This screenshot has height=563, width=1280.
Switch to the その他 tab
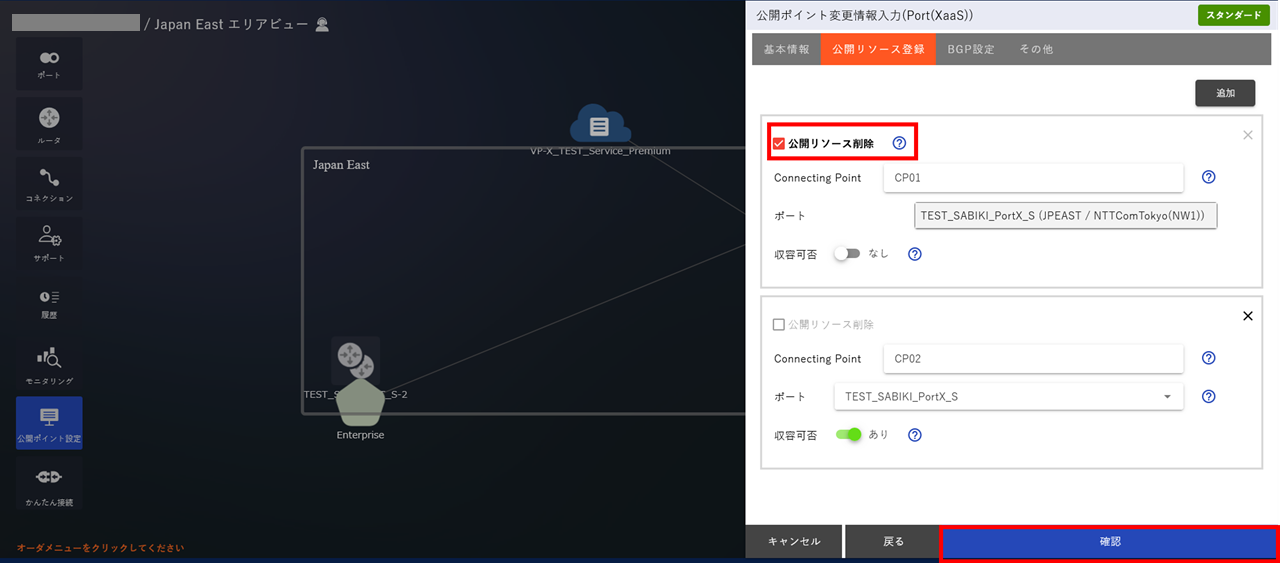pos(1036,49)
